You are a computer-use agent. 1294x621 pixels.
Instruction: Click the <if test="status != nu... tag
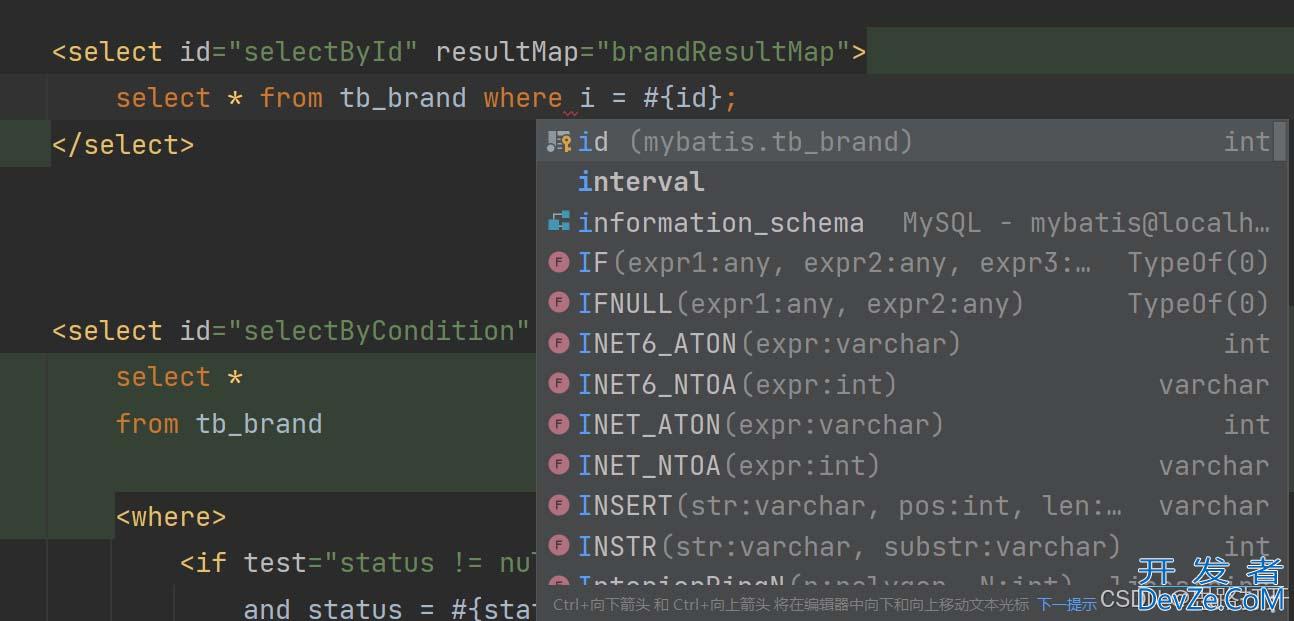(358, 563)
